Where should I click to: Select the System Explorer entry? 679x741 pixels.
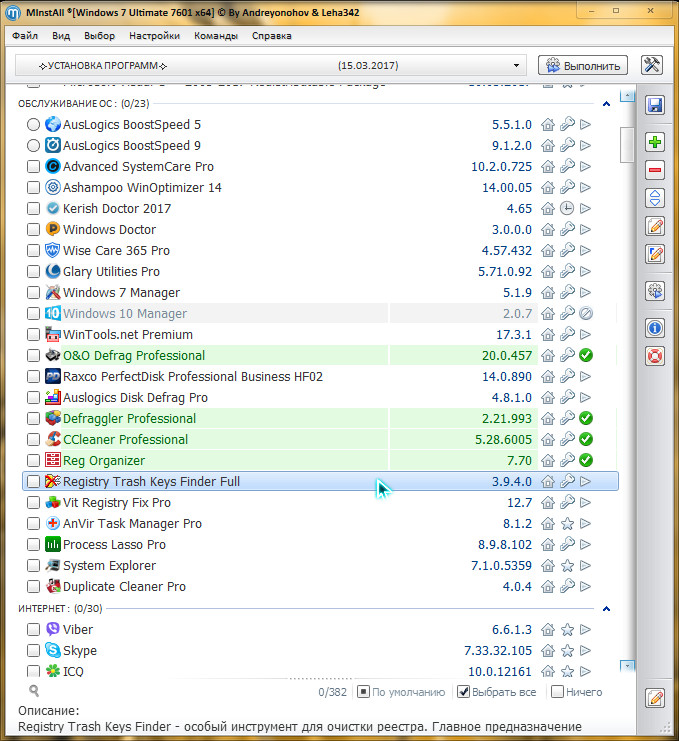pyautogui.click(x=320, y=566)
